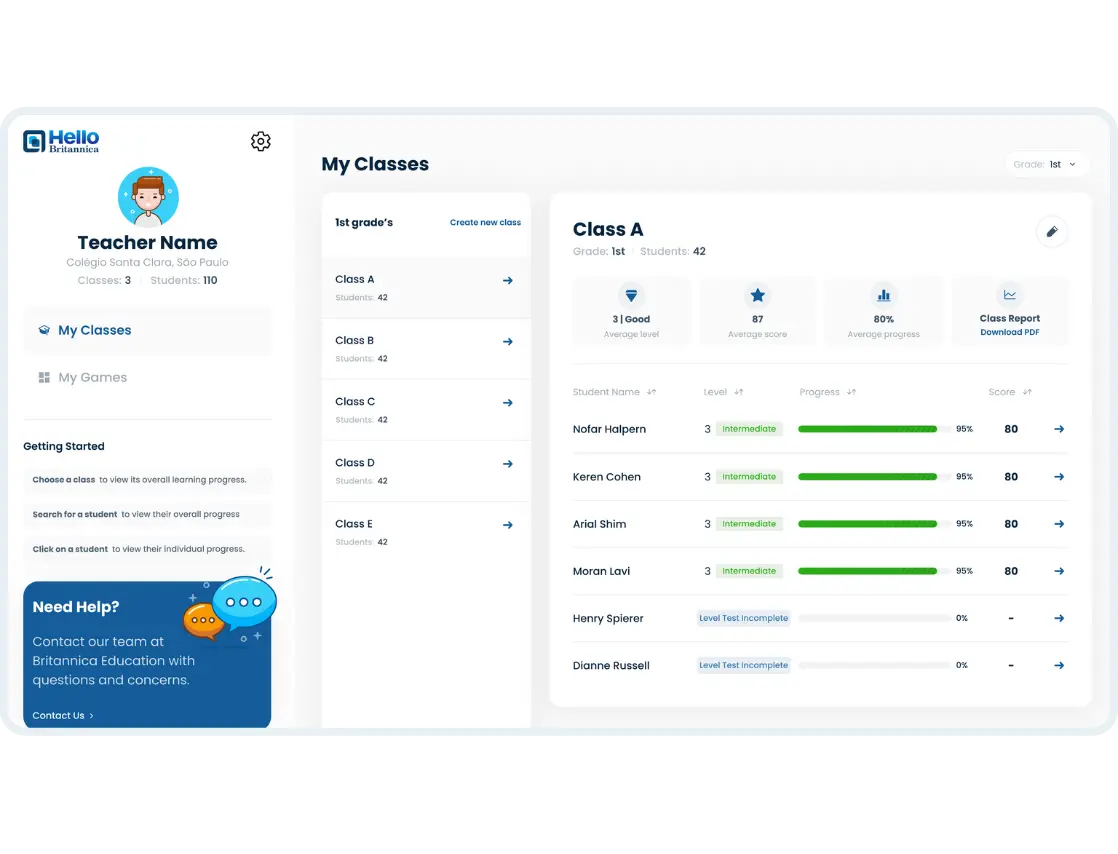Viewport: 1118px width, 854px height.
Task: Click the arrow next to Class B
Action: pos(508,342)
